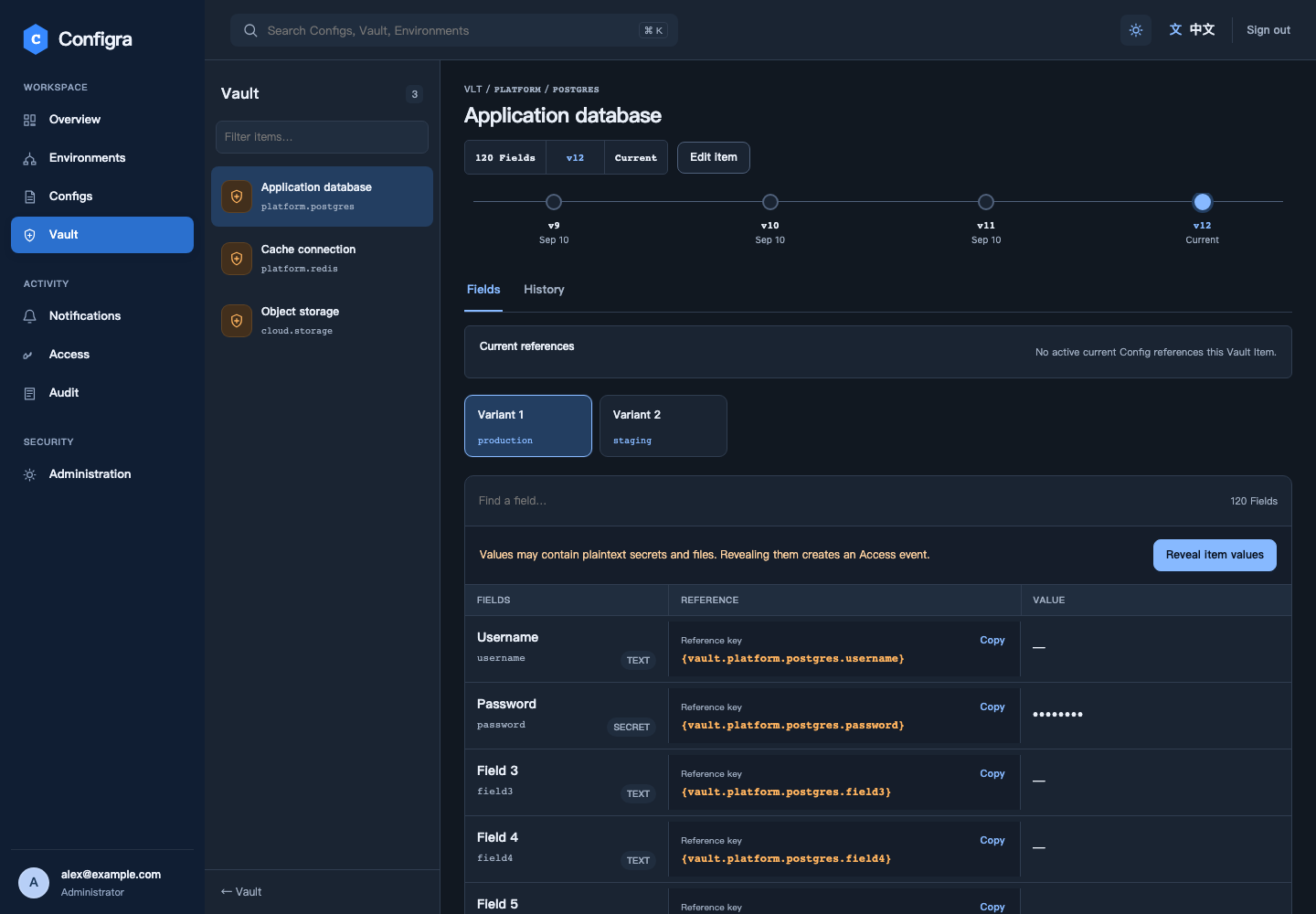1316x914 pixels.
Task: Open the Configs document icon
Action: (x=29, y=197)
